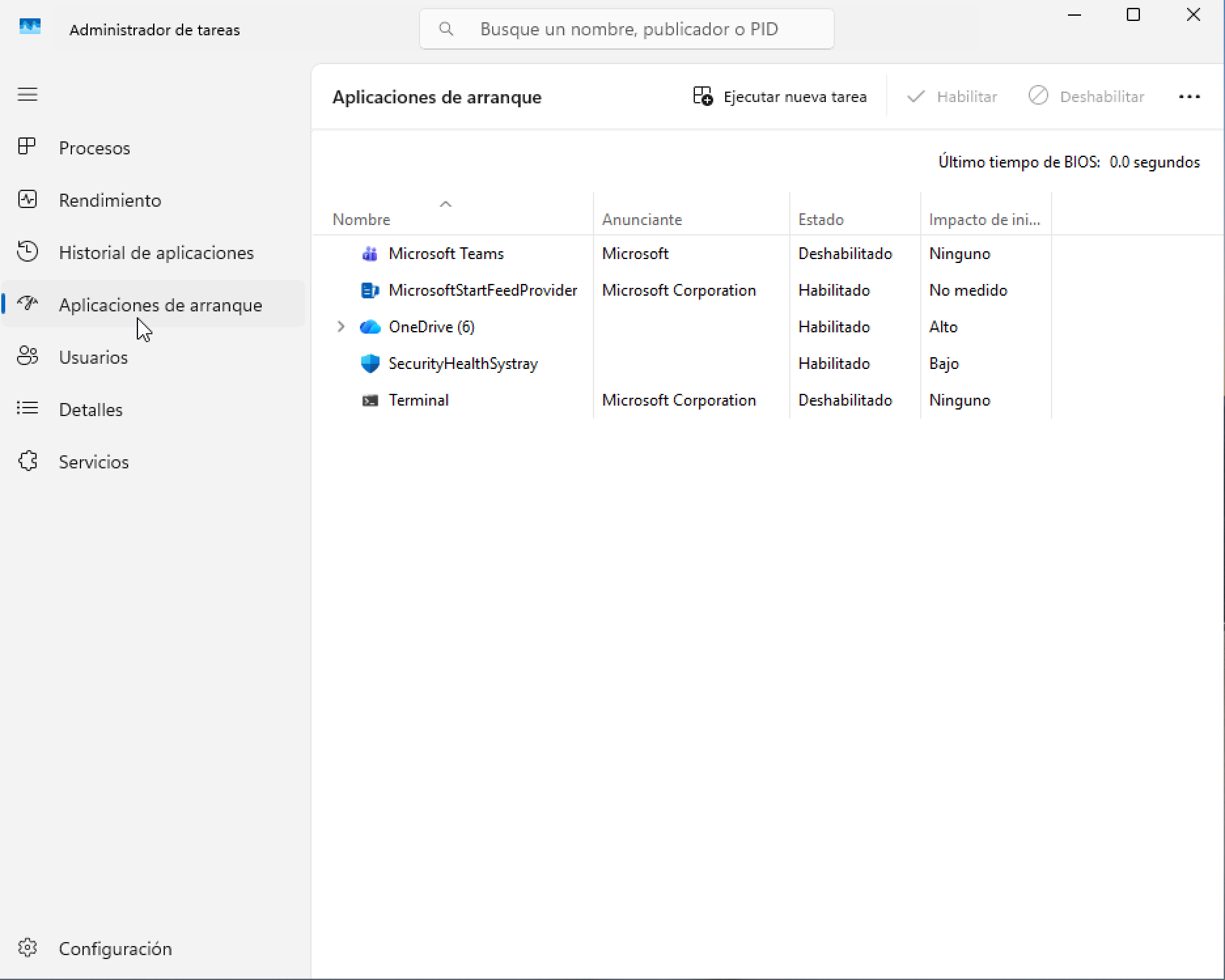Click the OneDrive cloud icon
This screenshot has width=1225, height=980.
tap(370, 327)
